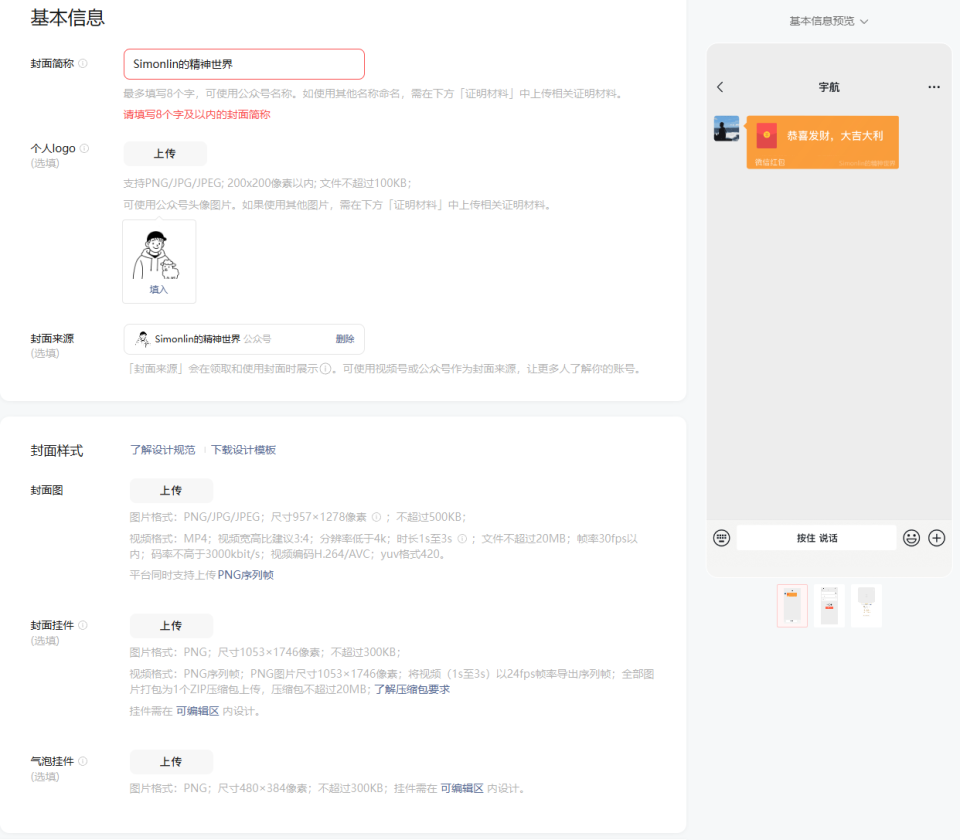Click the Simonlin的精神世界 公众号 source entry

tap(244, 339)
